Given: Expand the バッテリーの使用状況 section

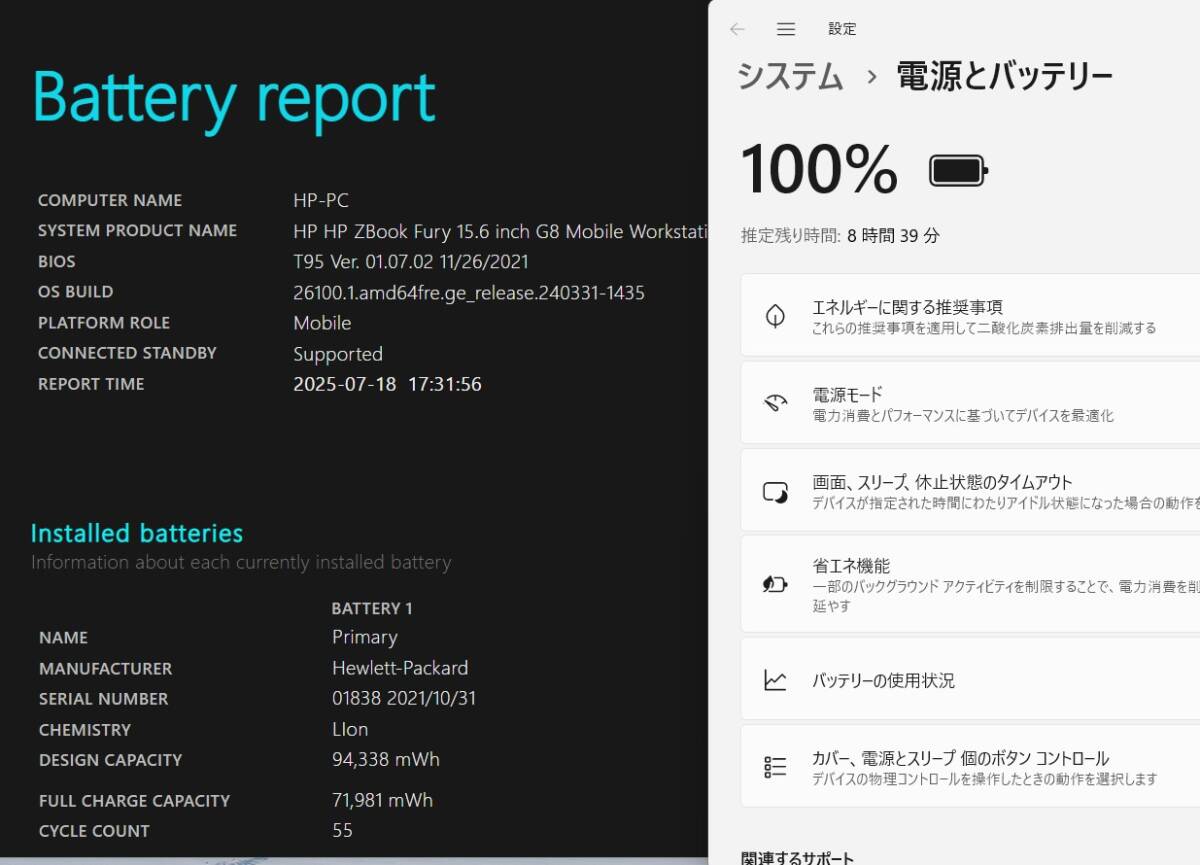Looking at the screenshot, I should point(970,680).
